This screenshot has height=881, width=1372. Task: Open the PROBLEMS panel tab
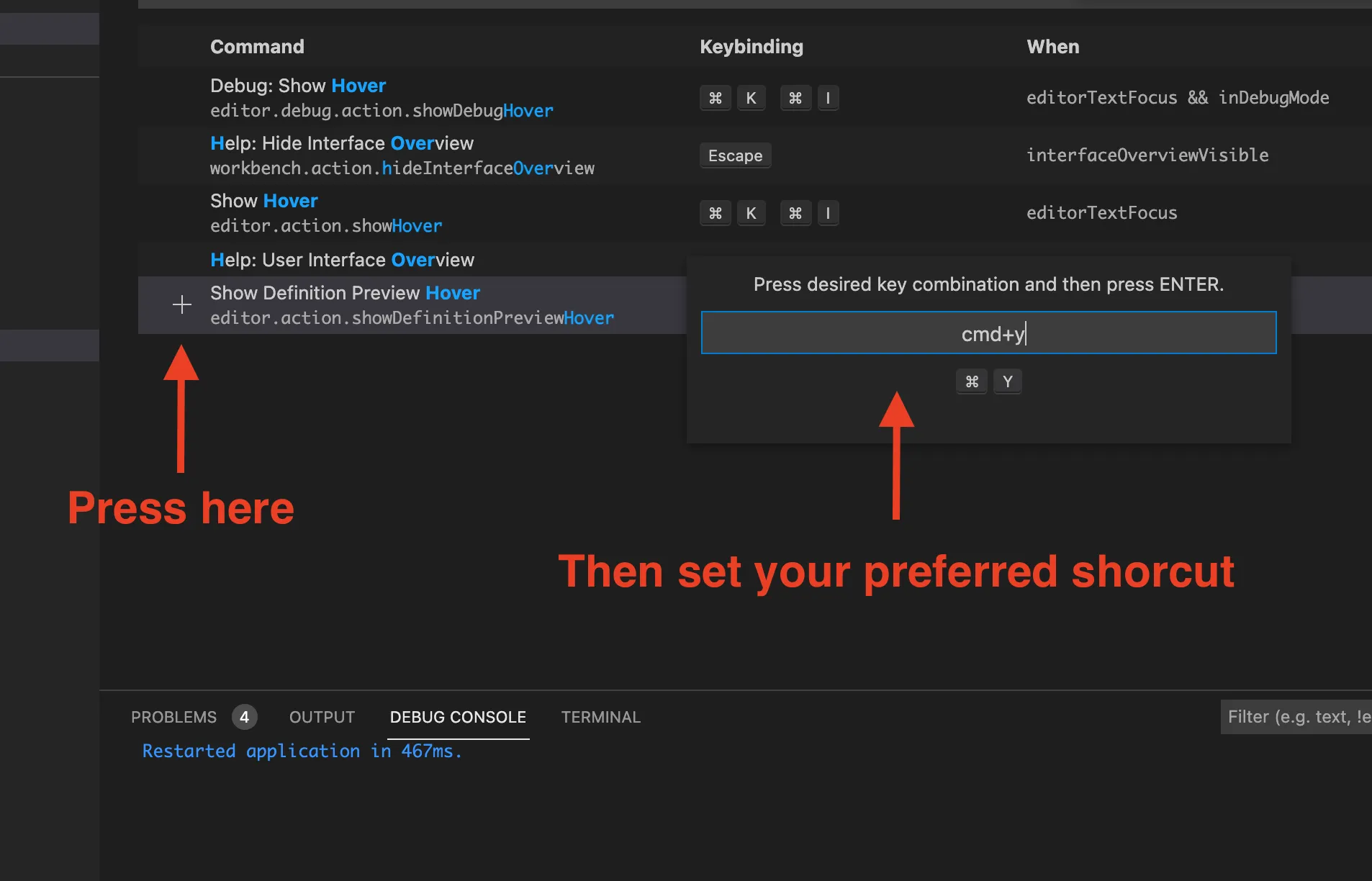pos(173,717)
